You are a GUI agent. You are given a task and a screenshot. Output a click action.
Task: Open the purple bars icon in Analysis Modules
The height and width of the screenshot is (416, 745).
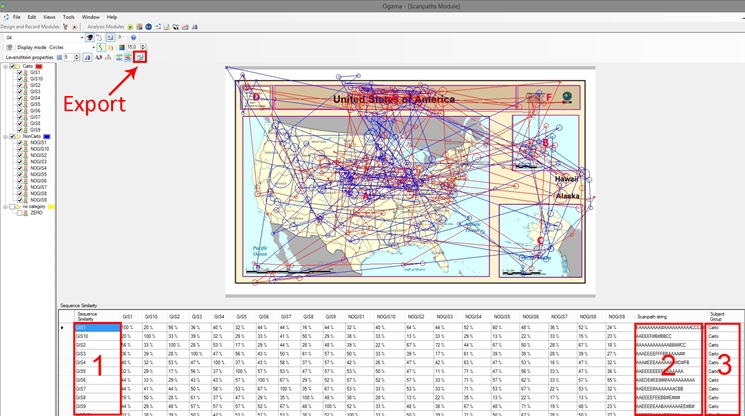194,27
